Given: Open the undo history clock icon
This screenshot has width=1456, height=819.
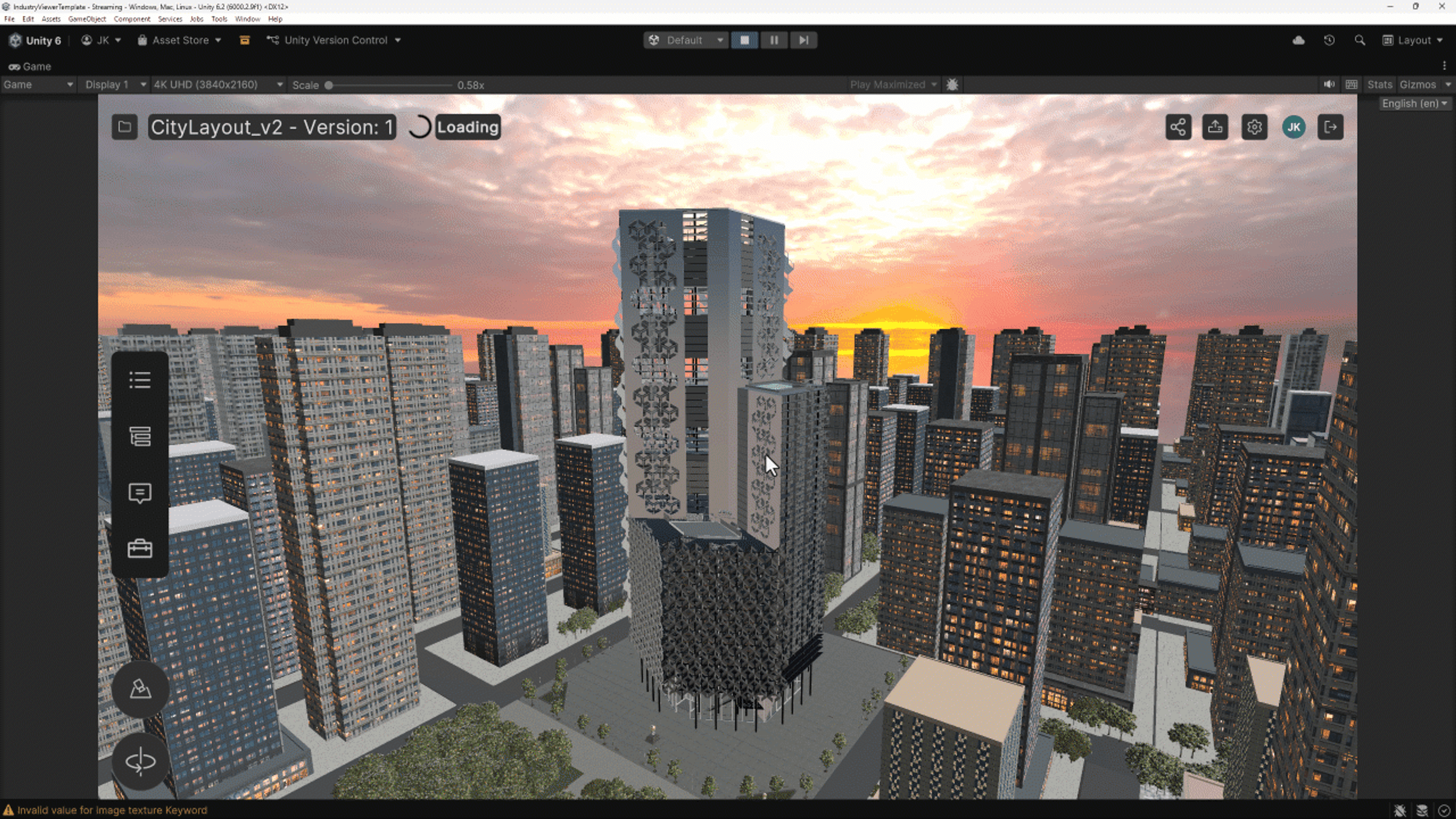Looking at the screenshot, I should 1329,40.
